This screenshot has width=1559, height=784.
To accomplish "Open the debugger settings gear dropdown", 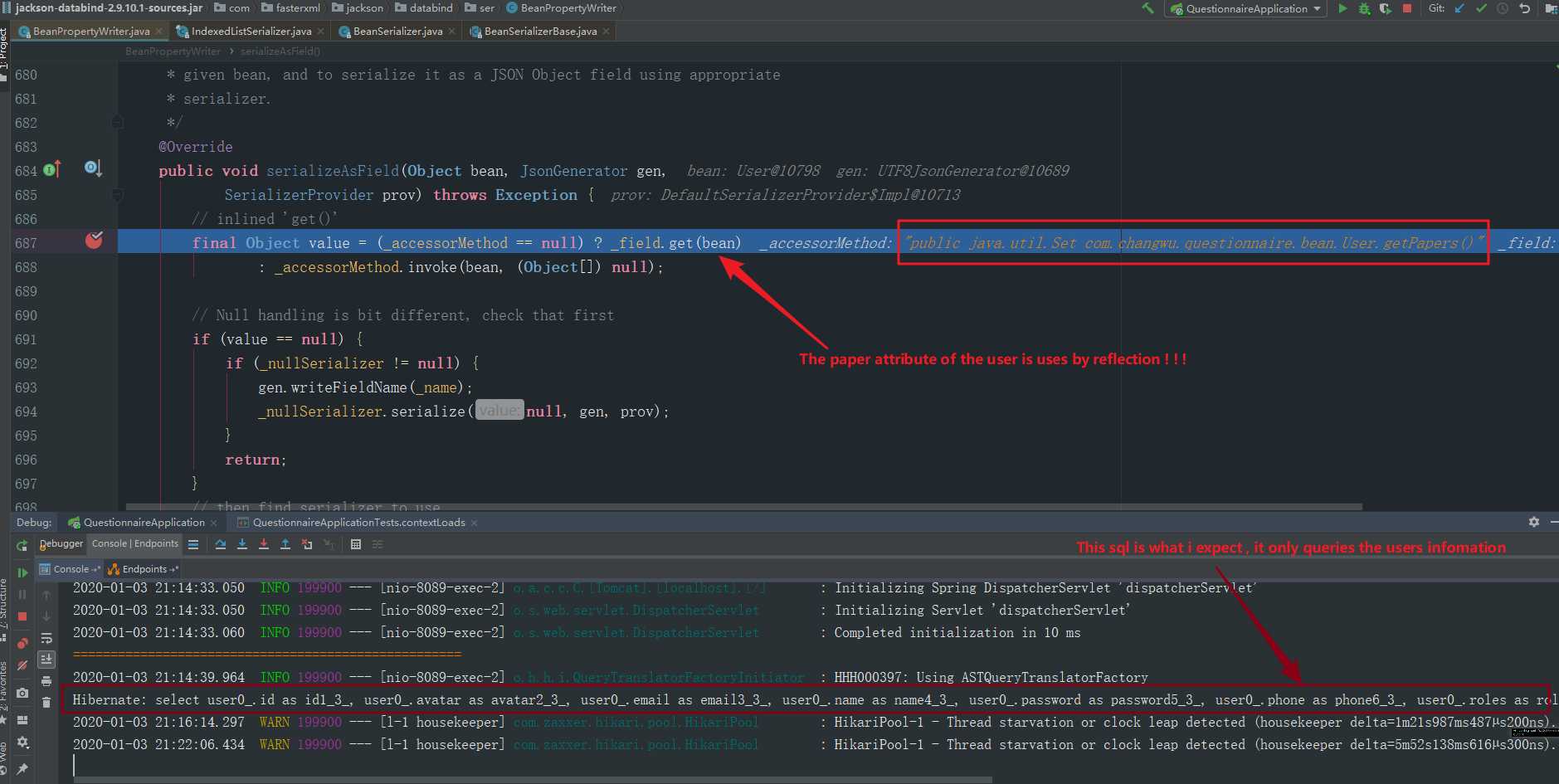I will (x=22, y=743).
